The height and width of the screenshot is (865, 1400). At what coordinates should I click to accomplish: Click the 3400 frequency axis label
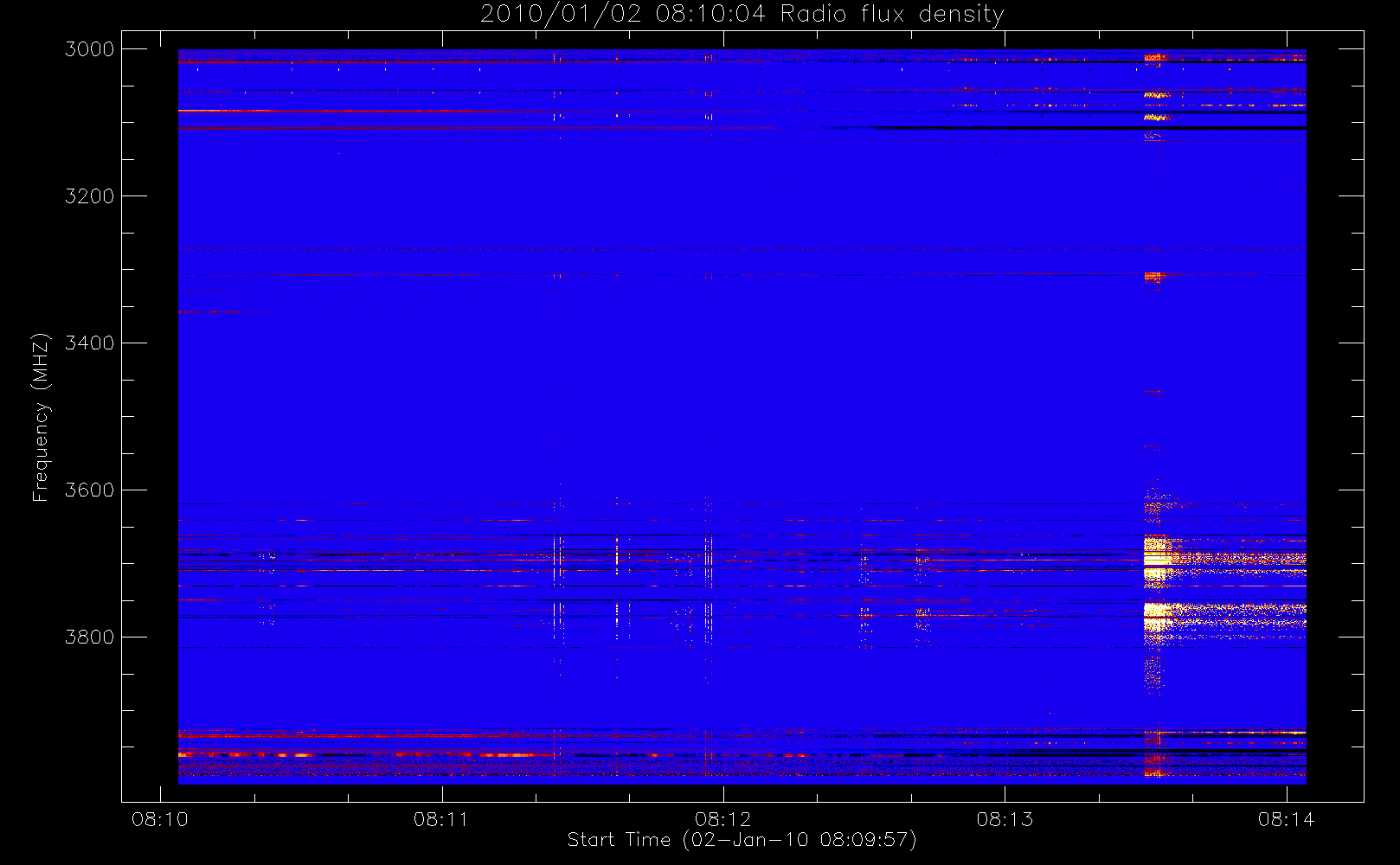pyautogui.click(x=89, y=343)
